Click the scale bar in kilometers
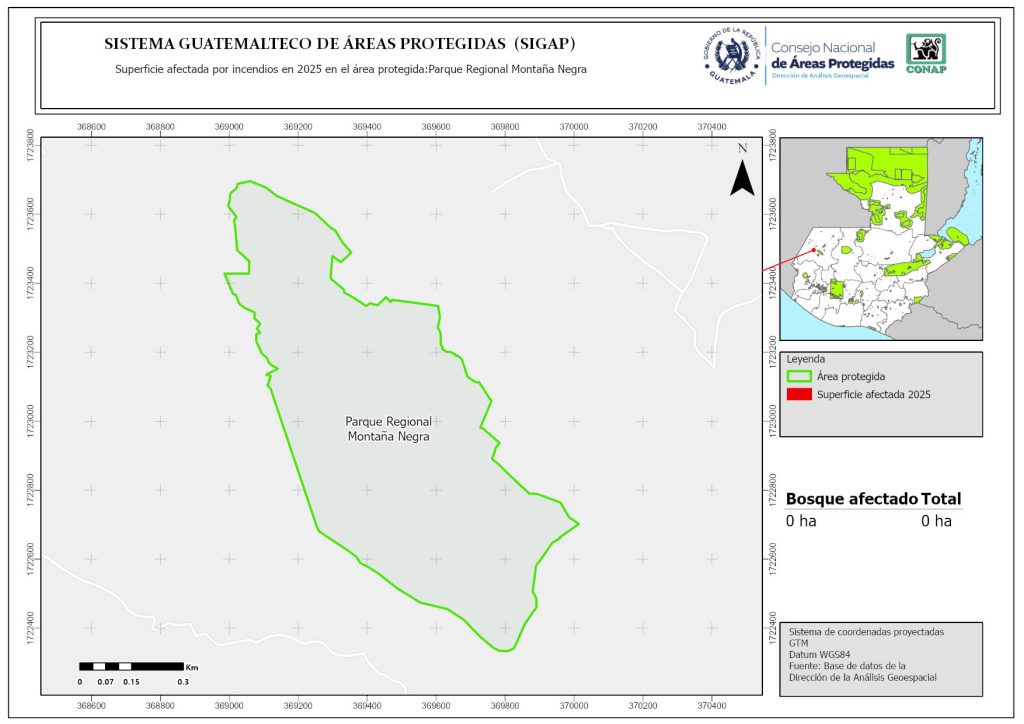The width and height of the screenshot is (1024, 724). point(131,666)
